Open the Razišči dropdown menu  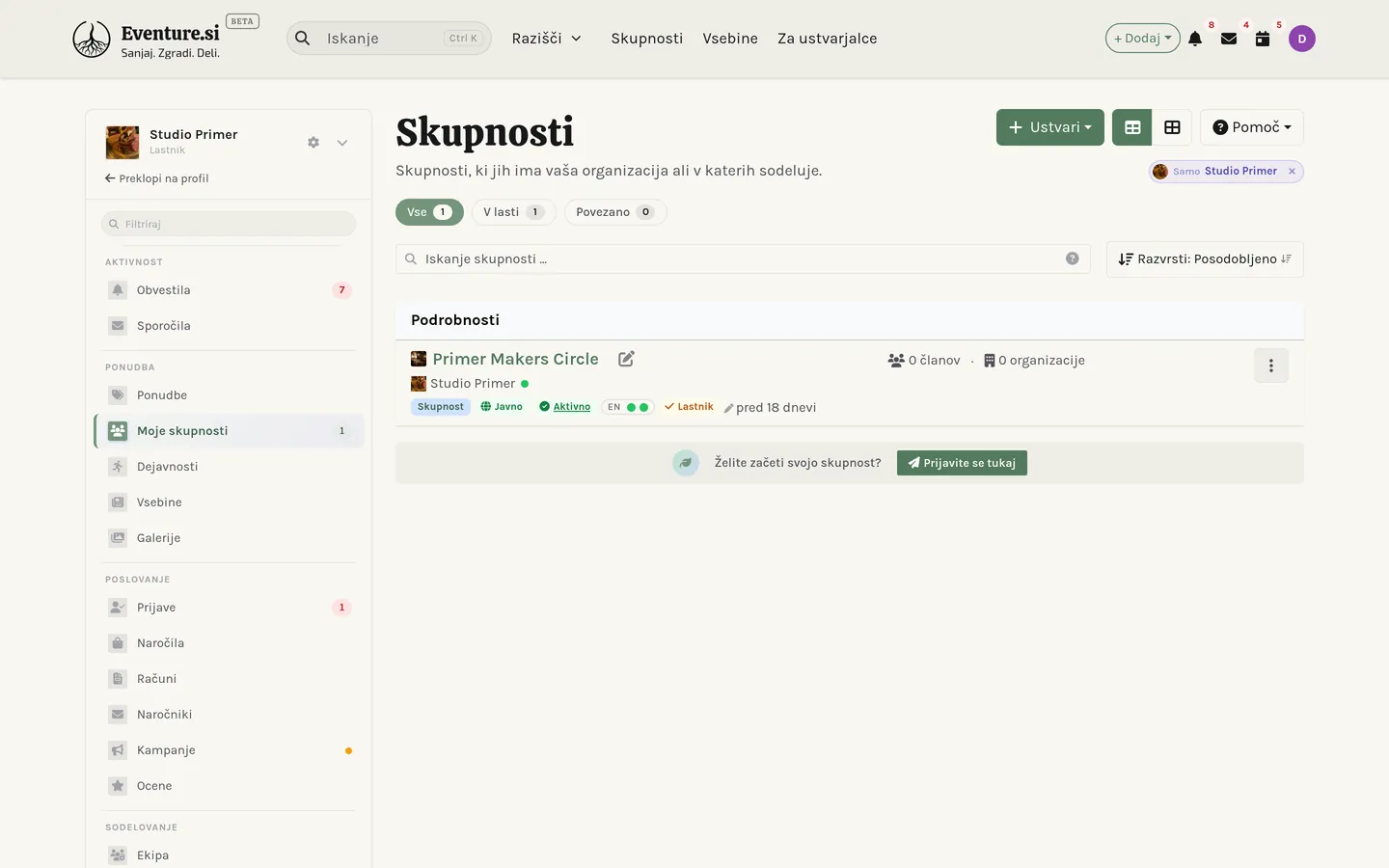[x=547, y=39]
